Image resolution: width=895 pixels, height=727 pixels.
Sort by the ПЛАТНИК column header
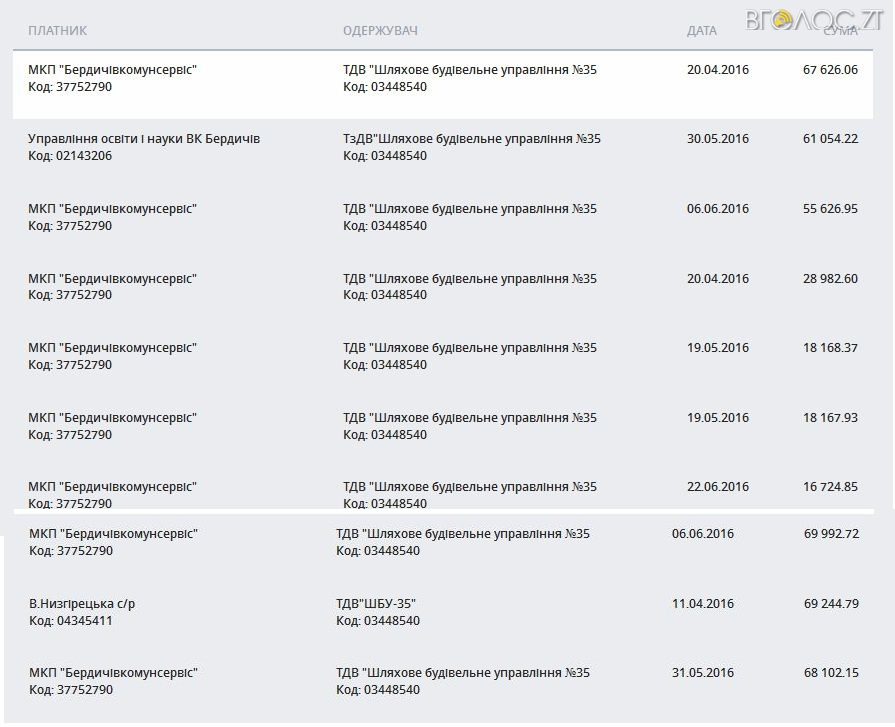pos(57,31)
